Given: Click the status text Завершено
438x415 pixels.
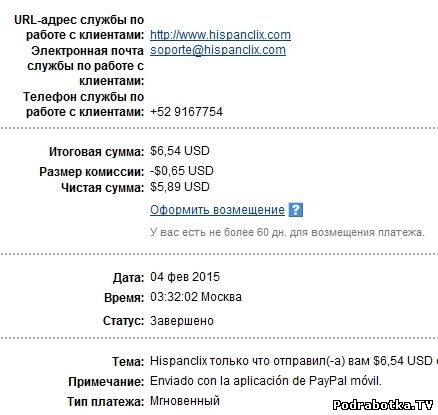Looking at the screenshot, I should pos(182,321).
